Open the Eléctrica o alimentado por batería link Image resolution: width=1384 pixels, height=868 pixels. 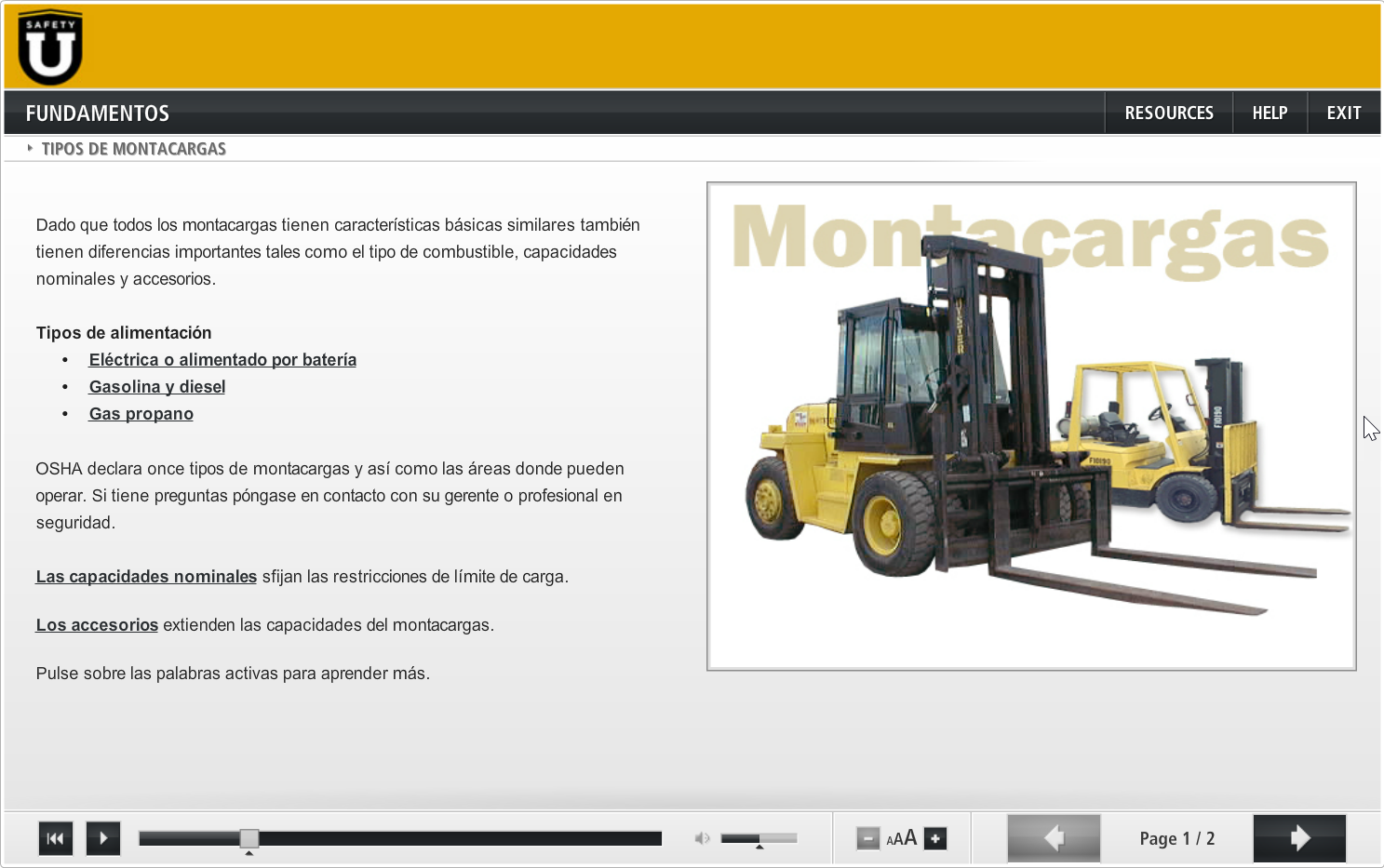[222, 359]
